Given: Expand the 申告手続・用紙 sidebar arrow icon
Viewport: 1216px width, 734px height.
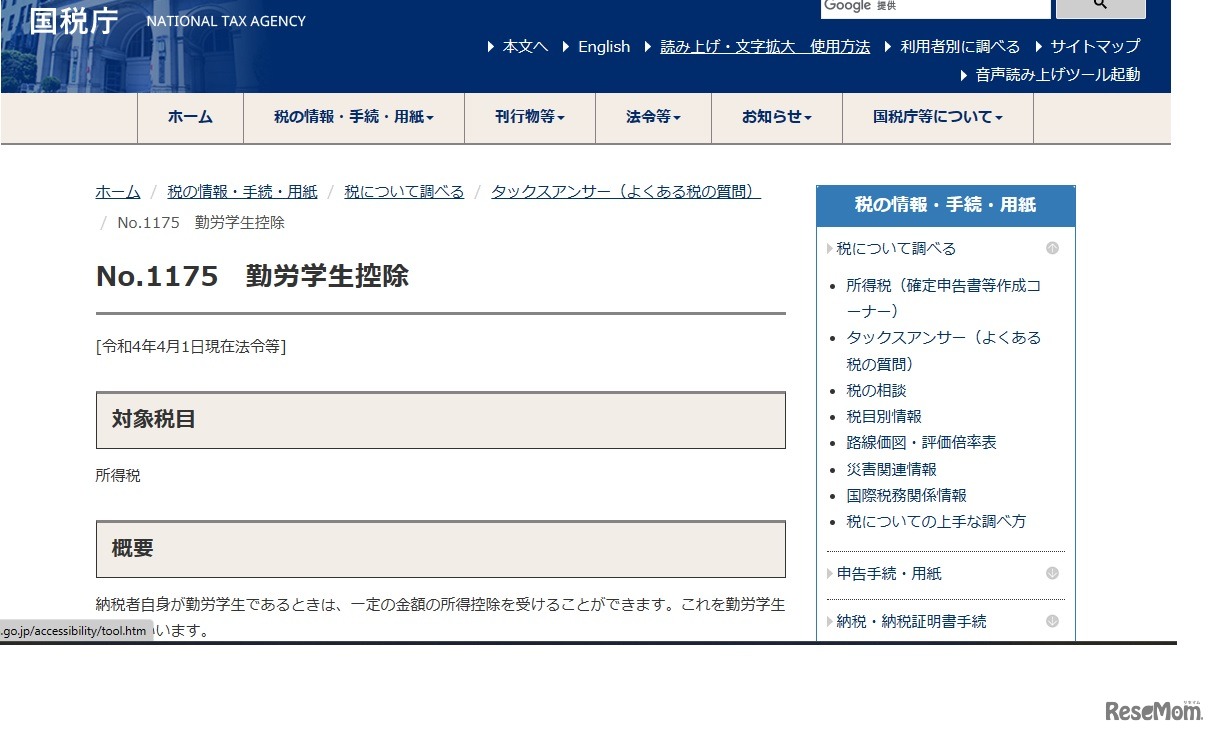Looking at the screenshot, I should [1052, 573].
